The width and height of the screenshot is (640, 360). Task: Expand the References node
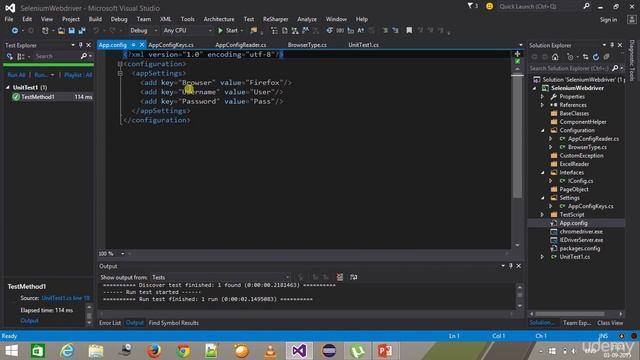coord(542,105)
